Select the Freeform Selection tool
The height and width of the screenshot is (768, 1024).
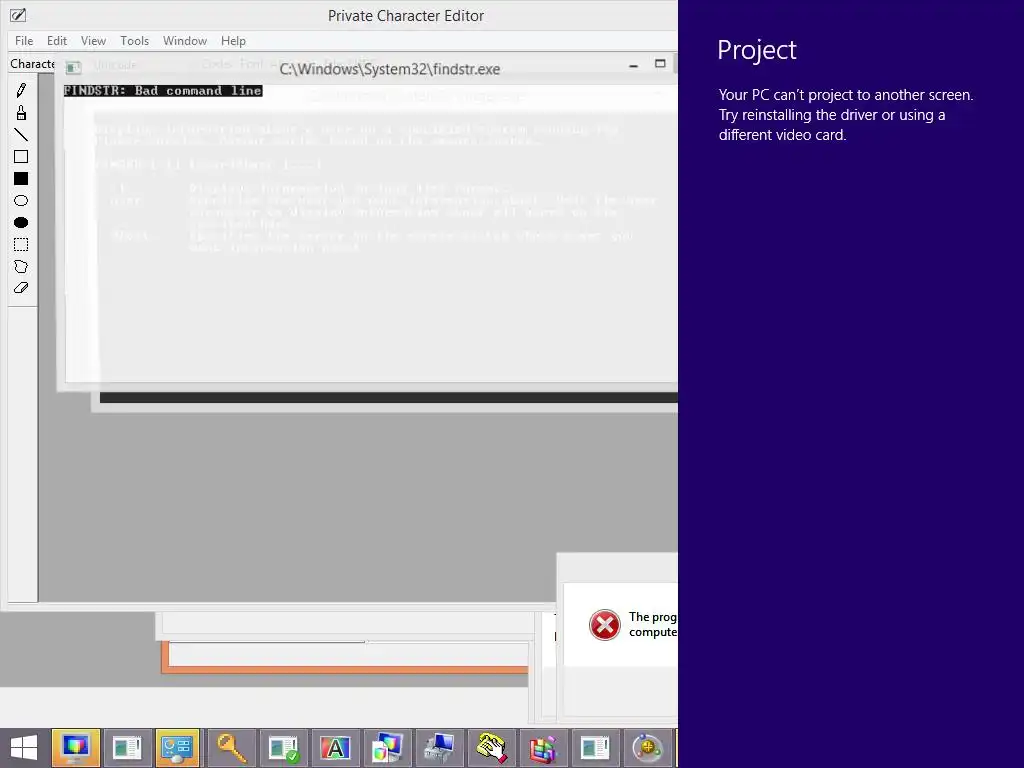coord(21,266)
